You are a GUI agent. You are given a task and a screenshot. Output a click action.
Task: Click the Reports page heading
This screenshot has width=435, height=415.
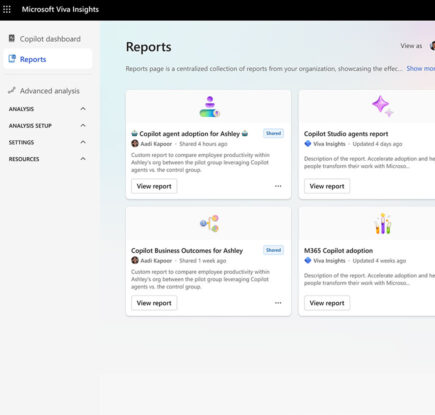[149, 47]
